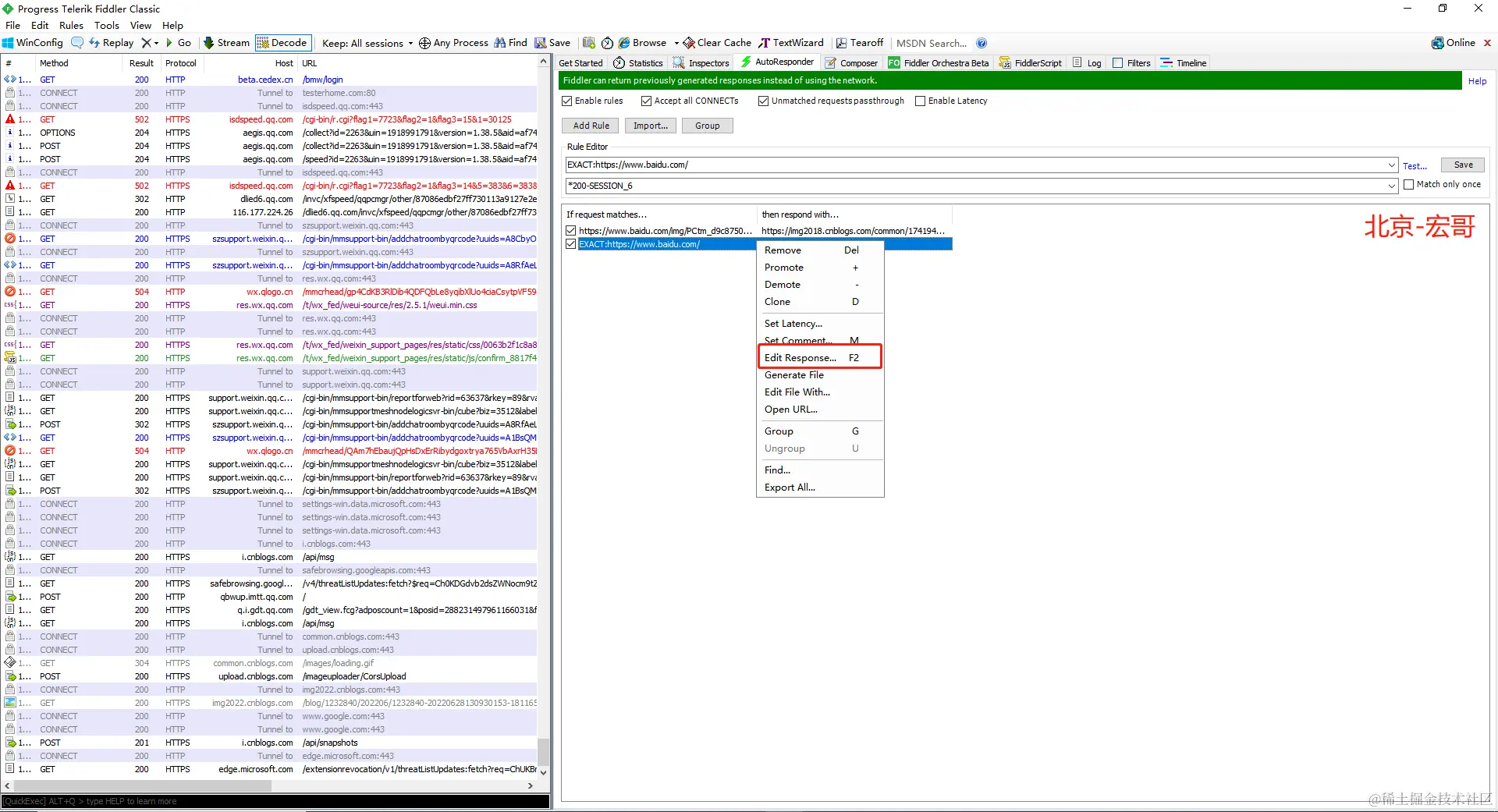Click the blue help question-mark icon
Image resolution: width=1498 pixels, height=812 pixels.
tap(982, 43)
